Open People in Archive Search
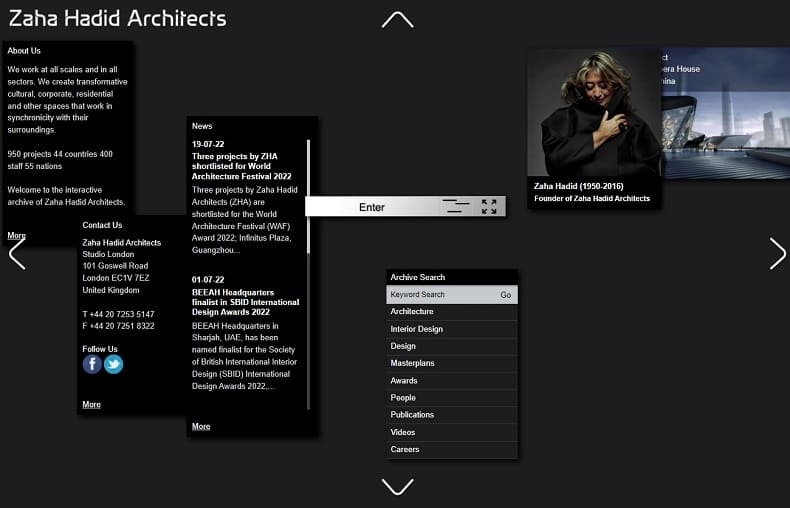790x508 pixels. point(452,398)
